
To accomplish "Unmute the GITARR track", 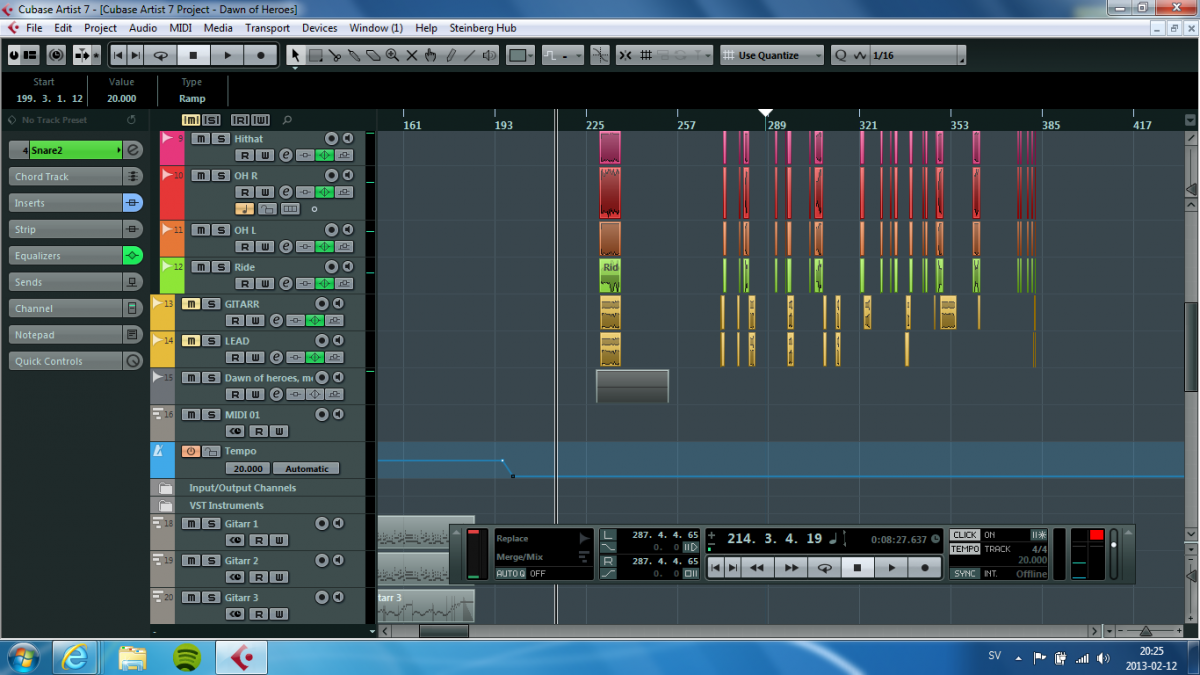I will pos(190,304).
